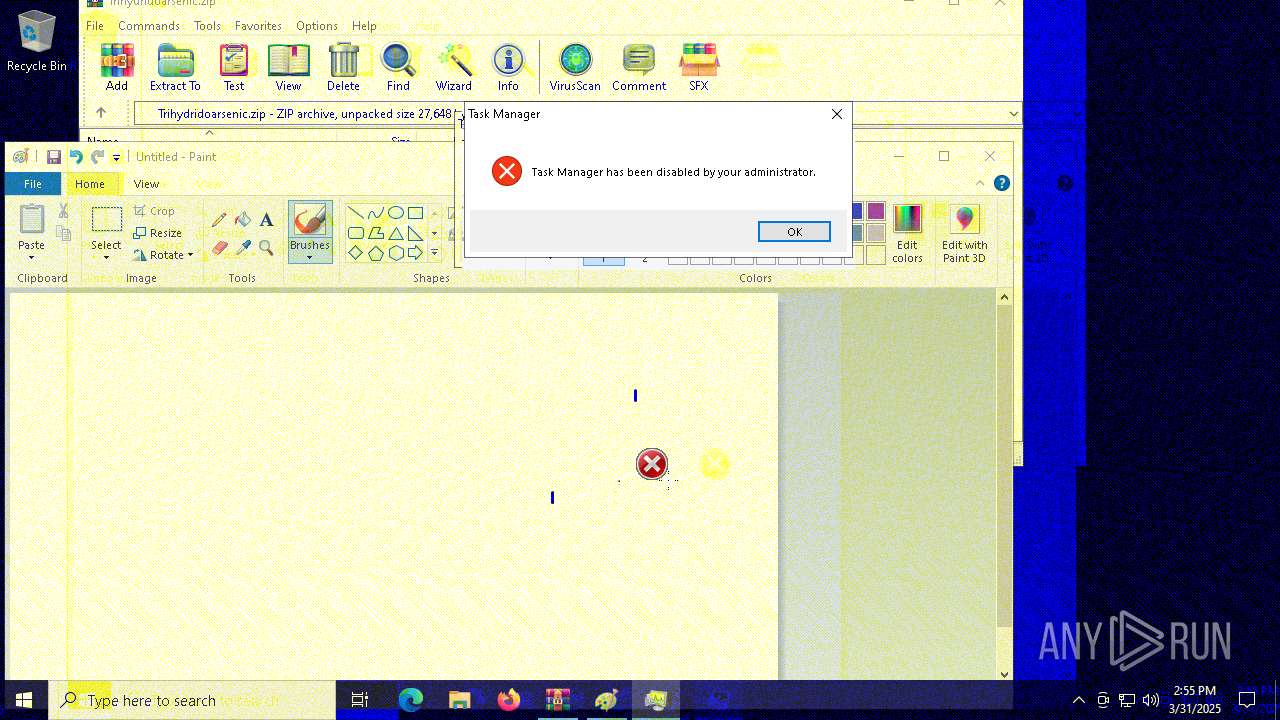
Task: Expand the Select dropdown arrow
Action: [106, 257]
